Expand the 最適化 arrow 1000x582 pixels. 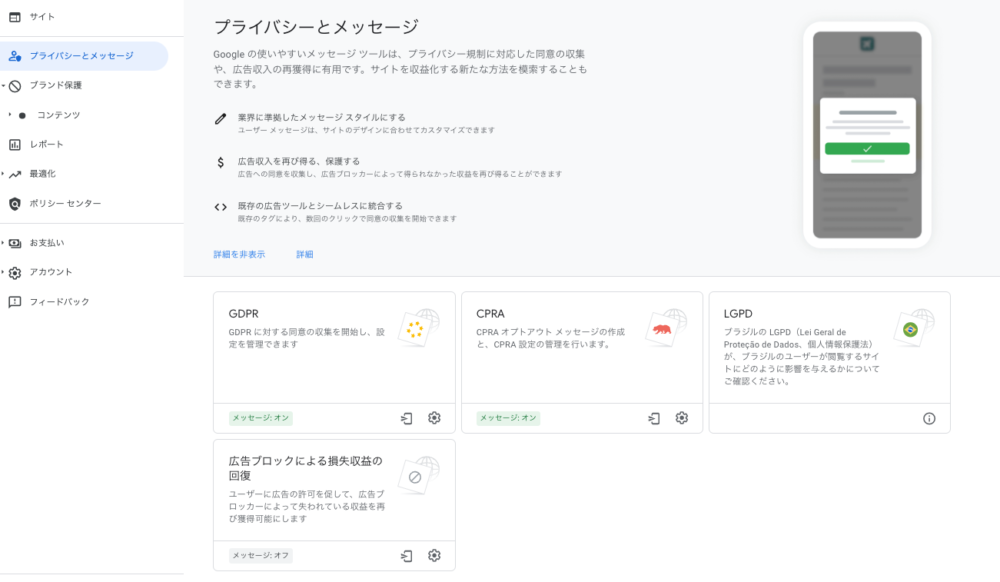(3, 173)
